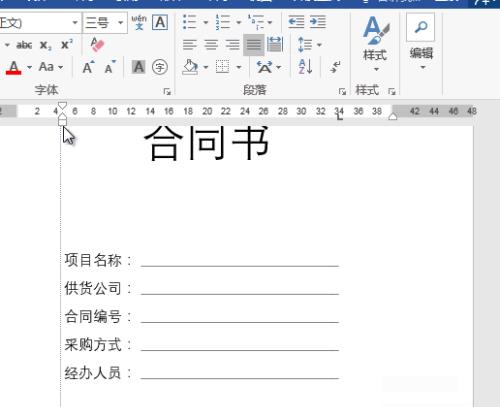500x407 pixels.
Task: Expand the line spacing dropdown
Action: pyautogui.click(x=319, y=45)
